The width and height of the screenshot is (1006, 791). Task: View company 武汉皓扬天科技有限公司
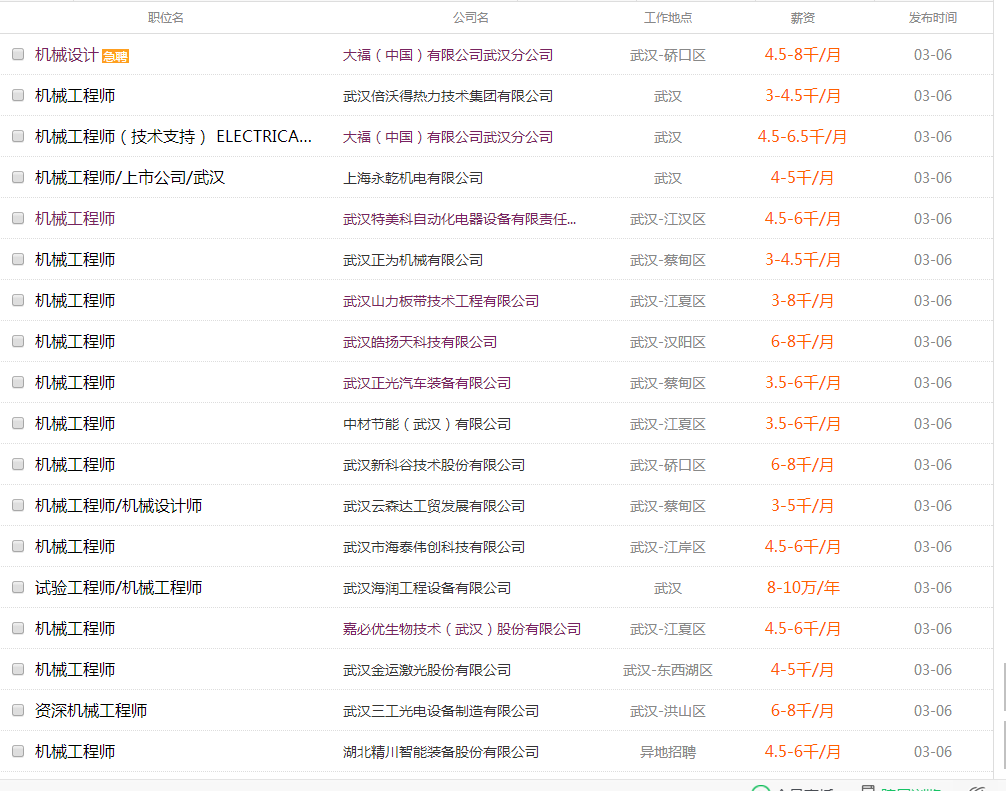point(420,343)
